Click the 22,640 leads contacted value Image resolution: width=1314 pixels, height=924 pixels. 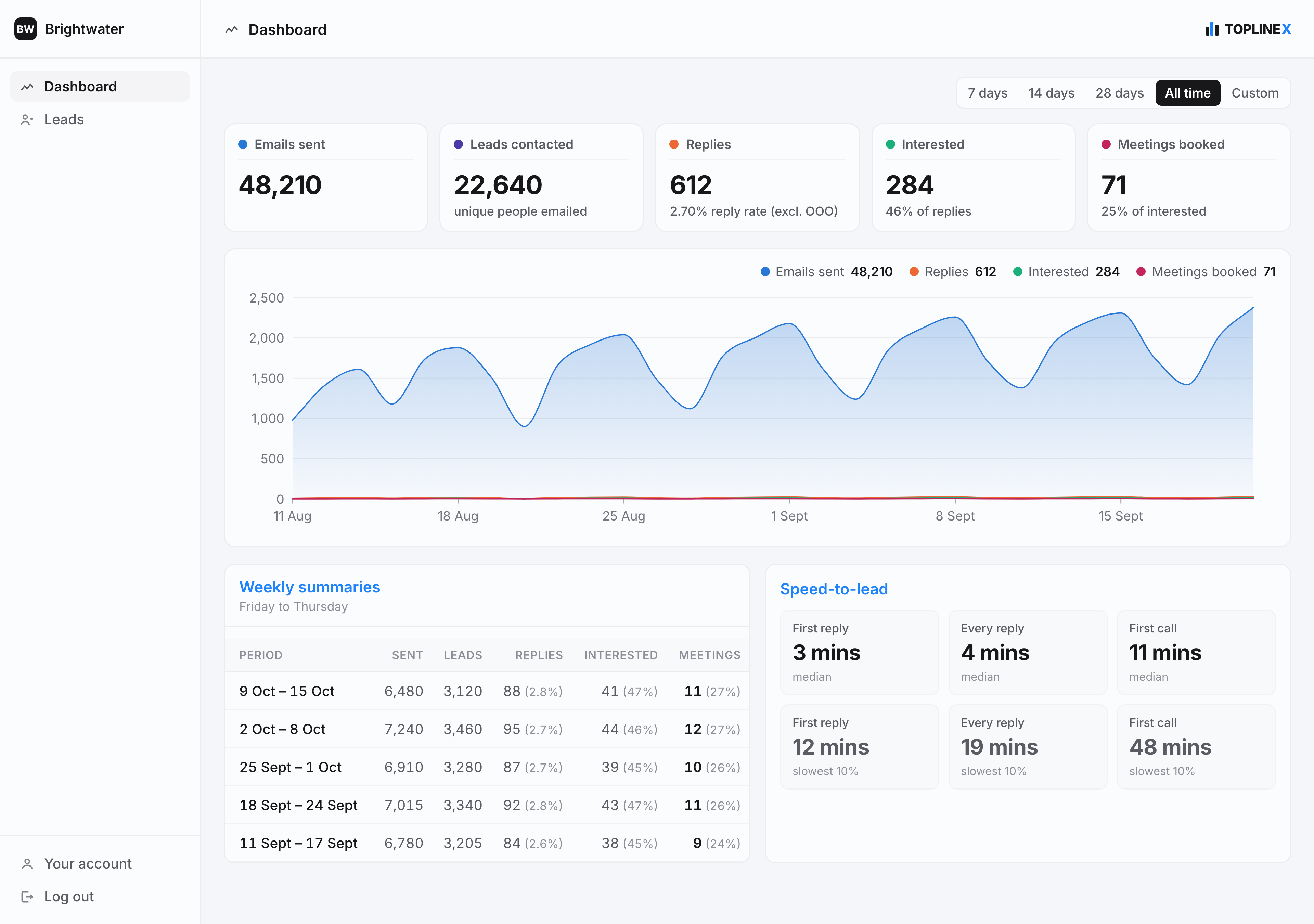pyautogui.click(x=498, y=185)
